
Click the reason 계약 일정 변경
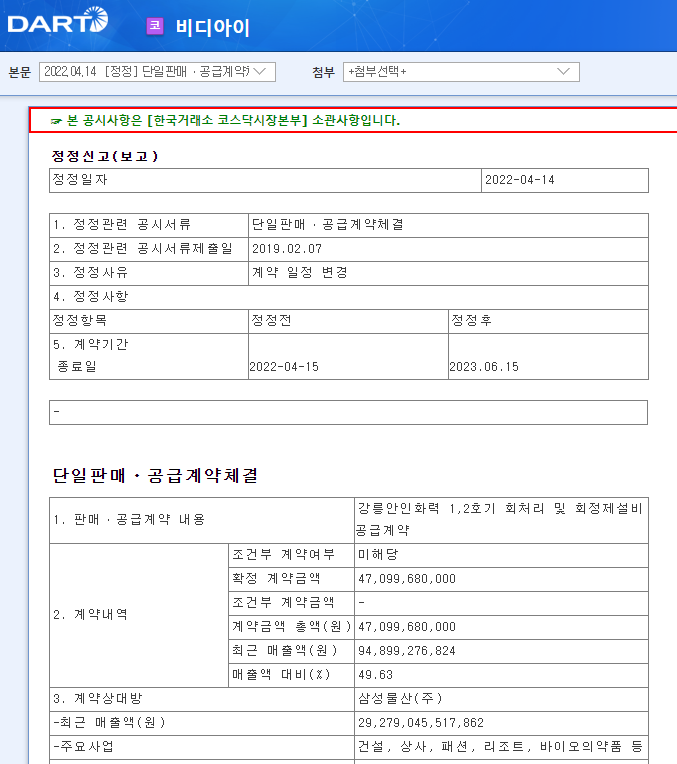tap(299, 272)
